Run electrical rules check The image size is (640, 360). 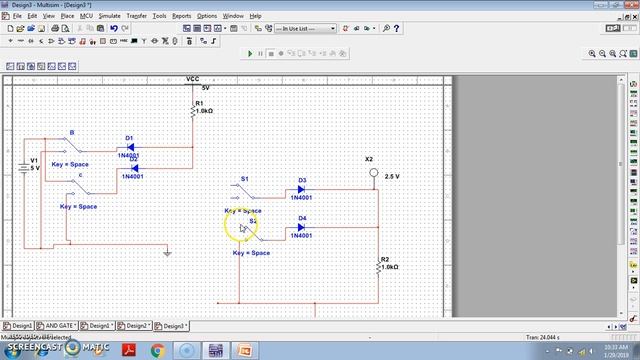pyautogui.click(x=345, y=29)
